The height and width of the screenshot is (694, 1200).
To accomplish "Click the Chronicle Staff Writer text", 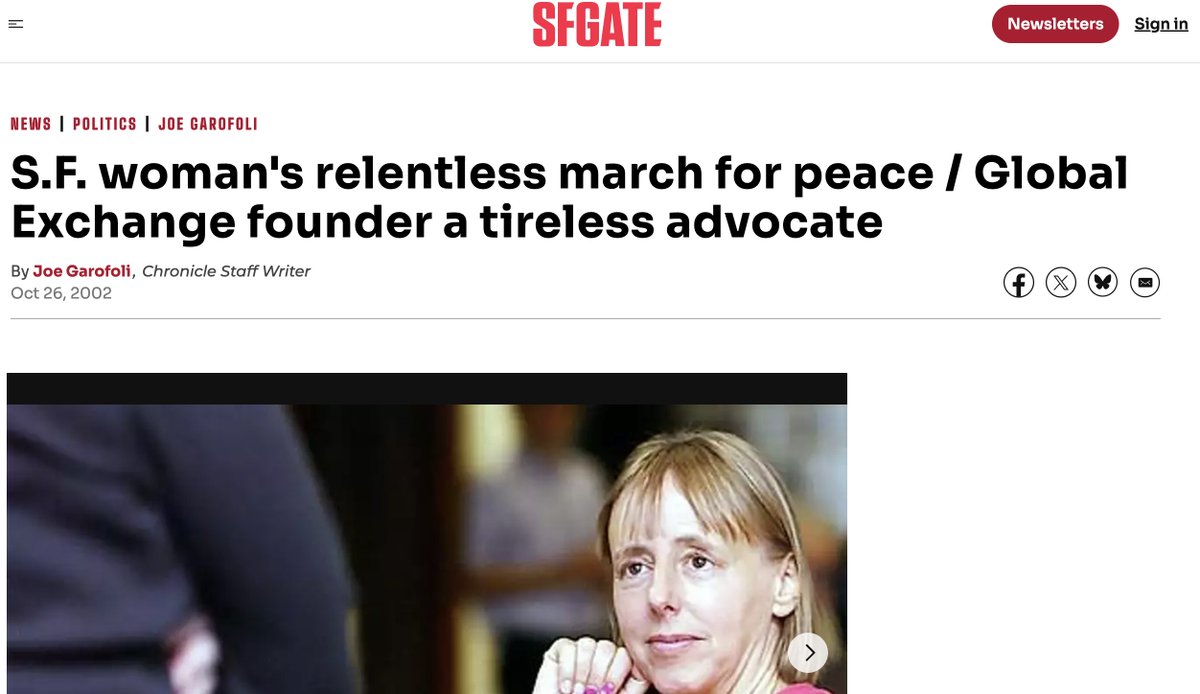I will pos(226,271).
